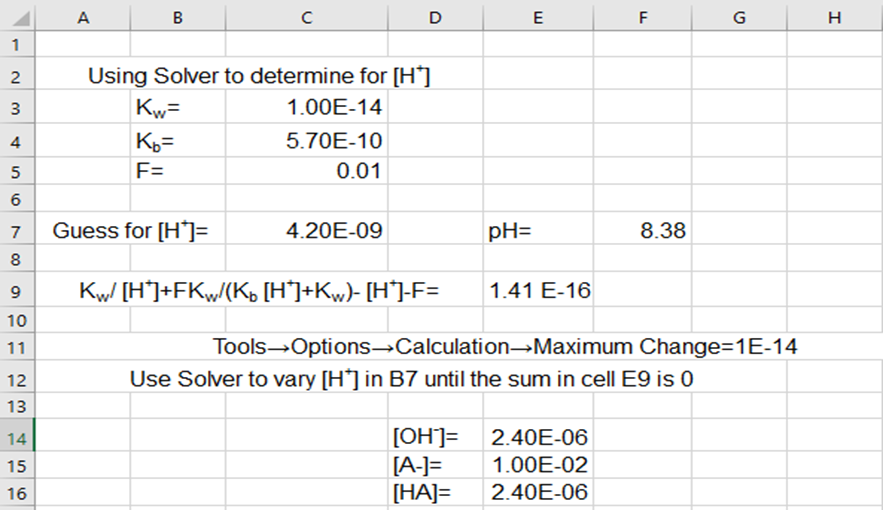
Task: Select the [H+] guess cell 4.20E-09
Action: (334, 231)
